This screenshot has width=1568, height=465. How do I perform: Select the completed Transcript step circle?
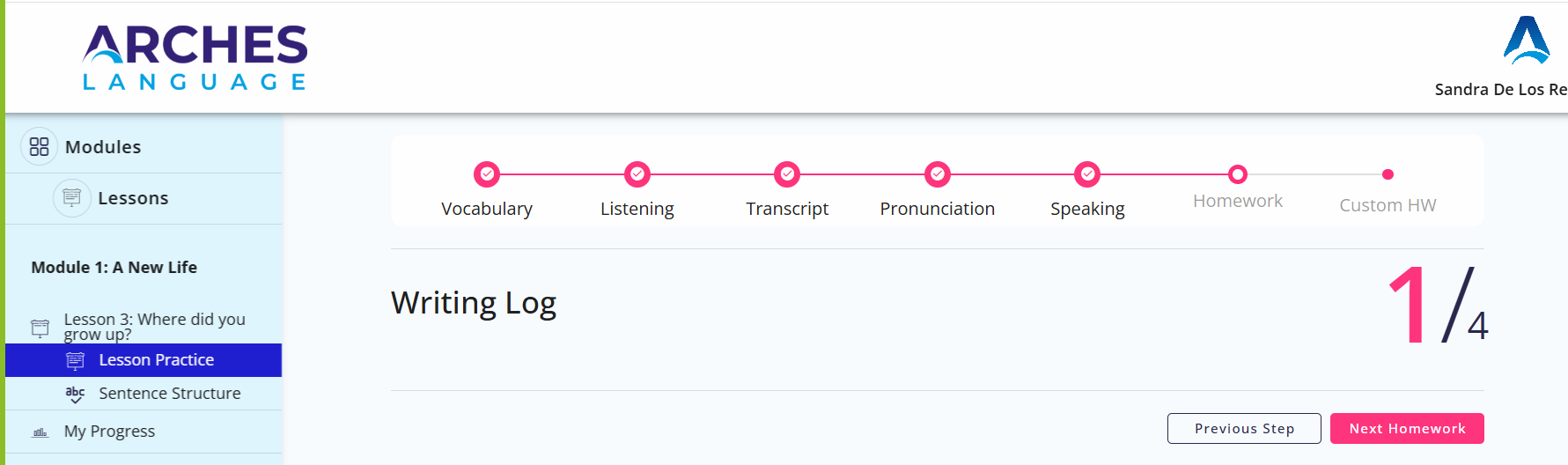point(787,174)
